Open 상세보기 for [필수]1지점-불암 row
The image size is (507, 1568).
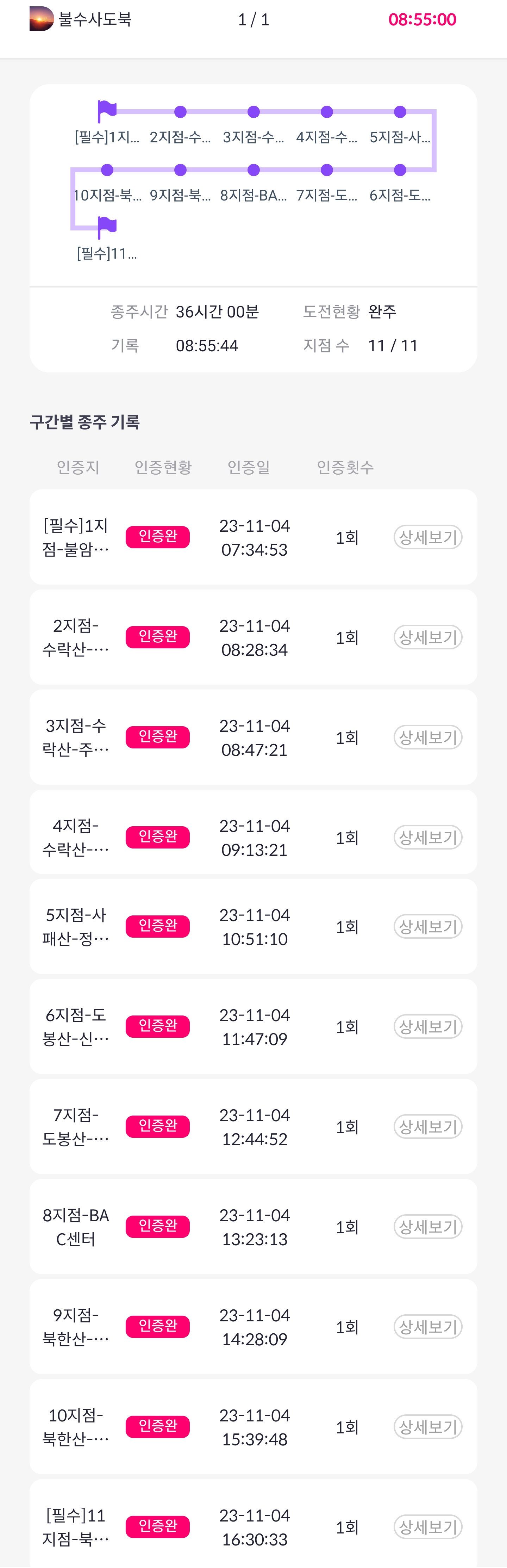click(427, 537)
